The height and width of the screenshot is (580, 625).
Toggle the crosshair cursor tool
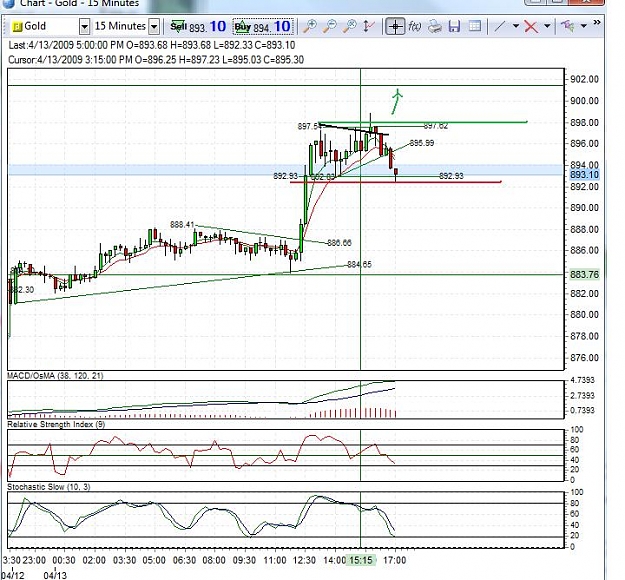pos(395,27)
